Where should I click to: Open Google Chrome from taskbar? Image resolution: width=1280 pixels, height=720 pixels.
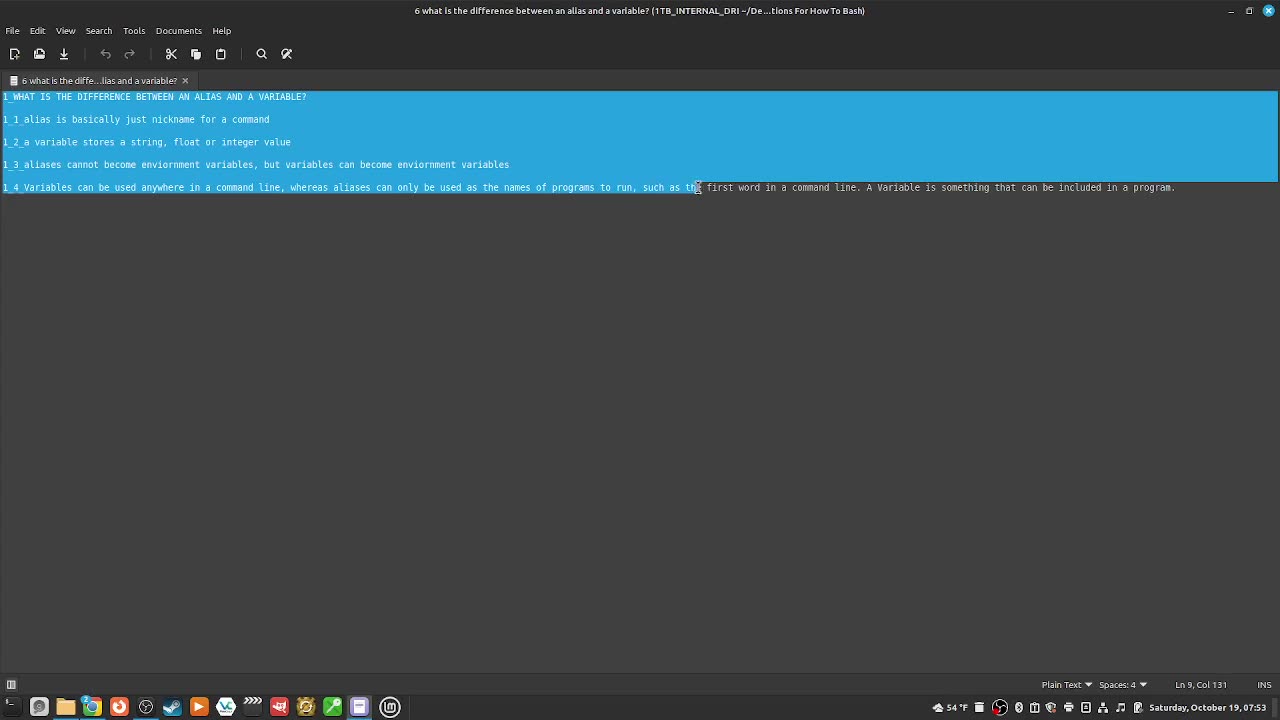point(92,707)
